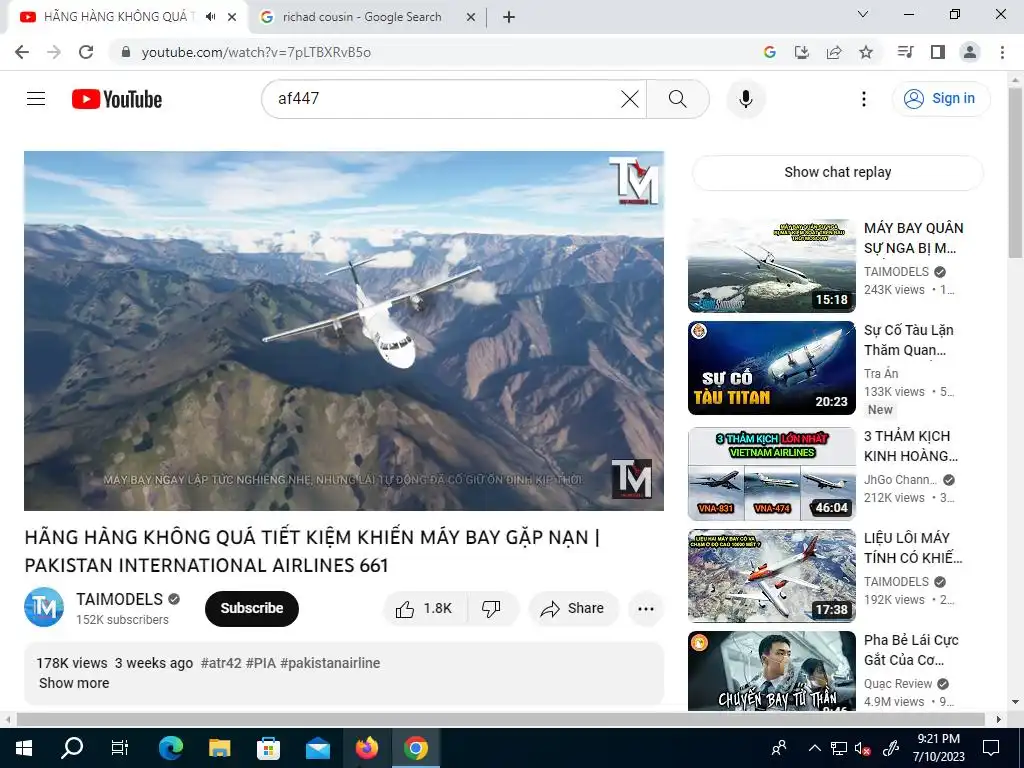Open Task View on taskbar
Image resolution: width=1024 pixels, height=768 pixels.
click(120, 748)
